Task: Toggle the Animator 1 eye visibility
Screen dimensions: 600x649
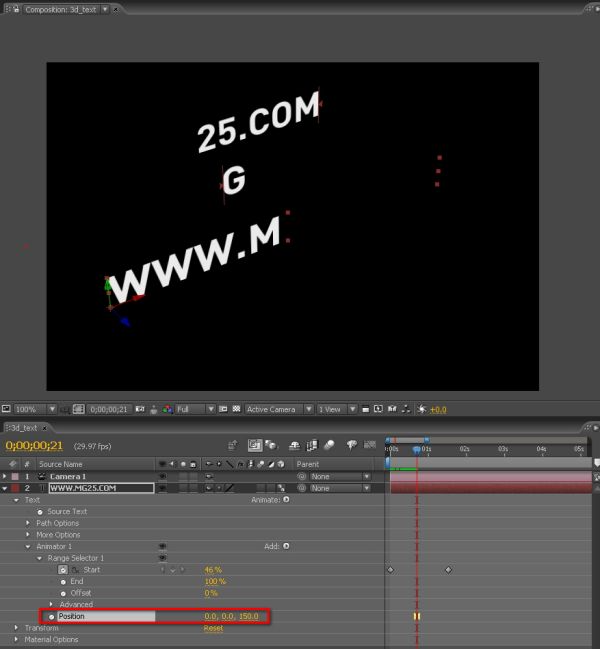Action: click(x=162, y=546)
